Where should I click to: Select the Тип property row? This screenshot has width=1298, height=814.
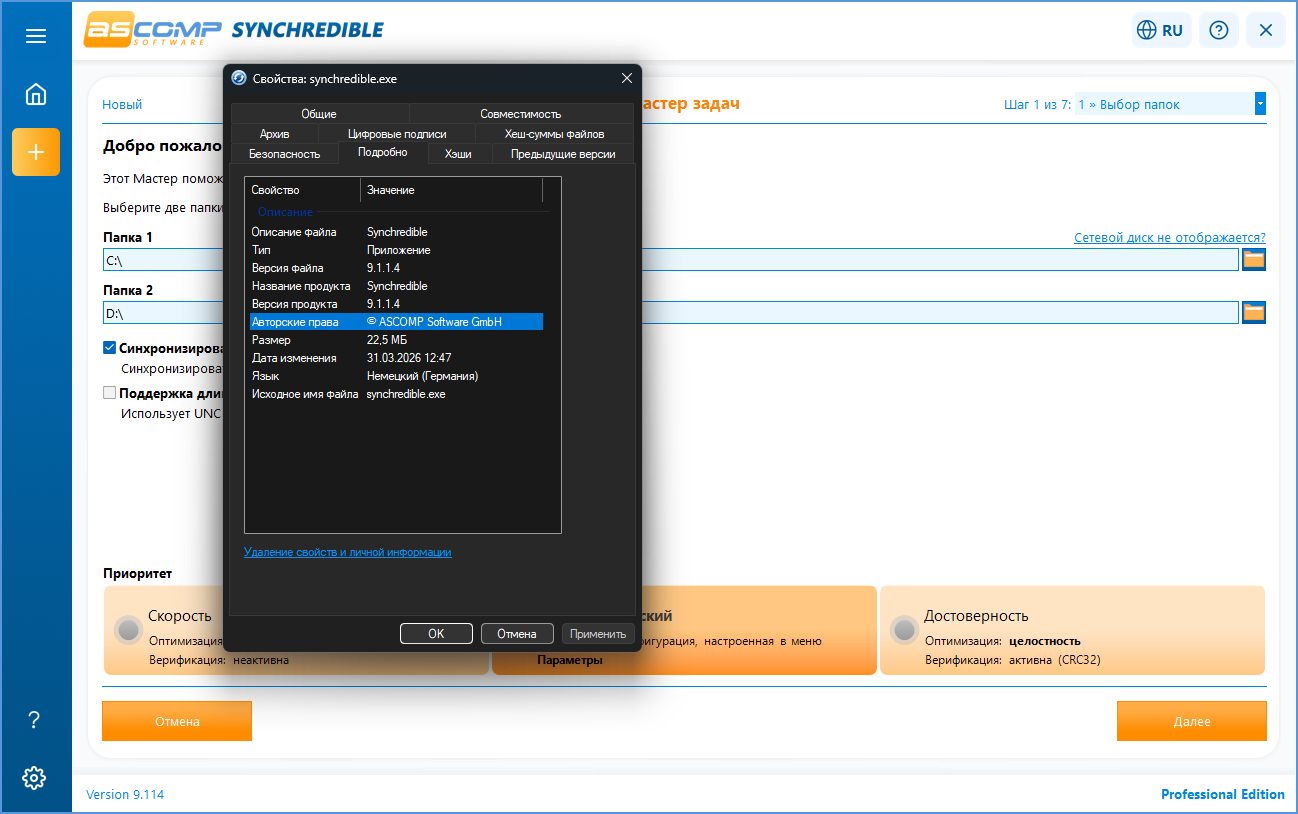pos(396,250)
